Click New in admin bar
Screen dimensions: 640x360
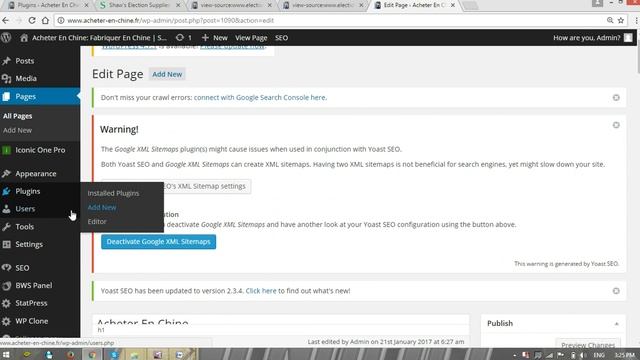220,38
